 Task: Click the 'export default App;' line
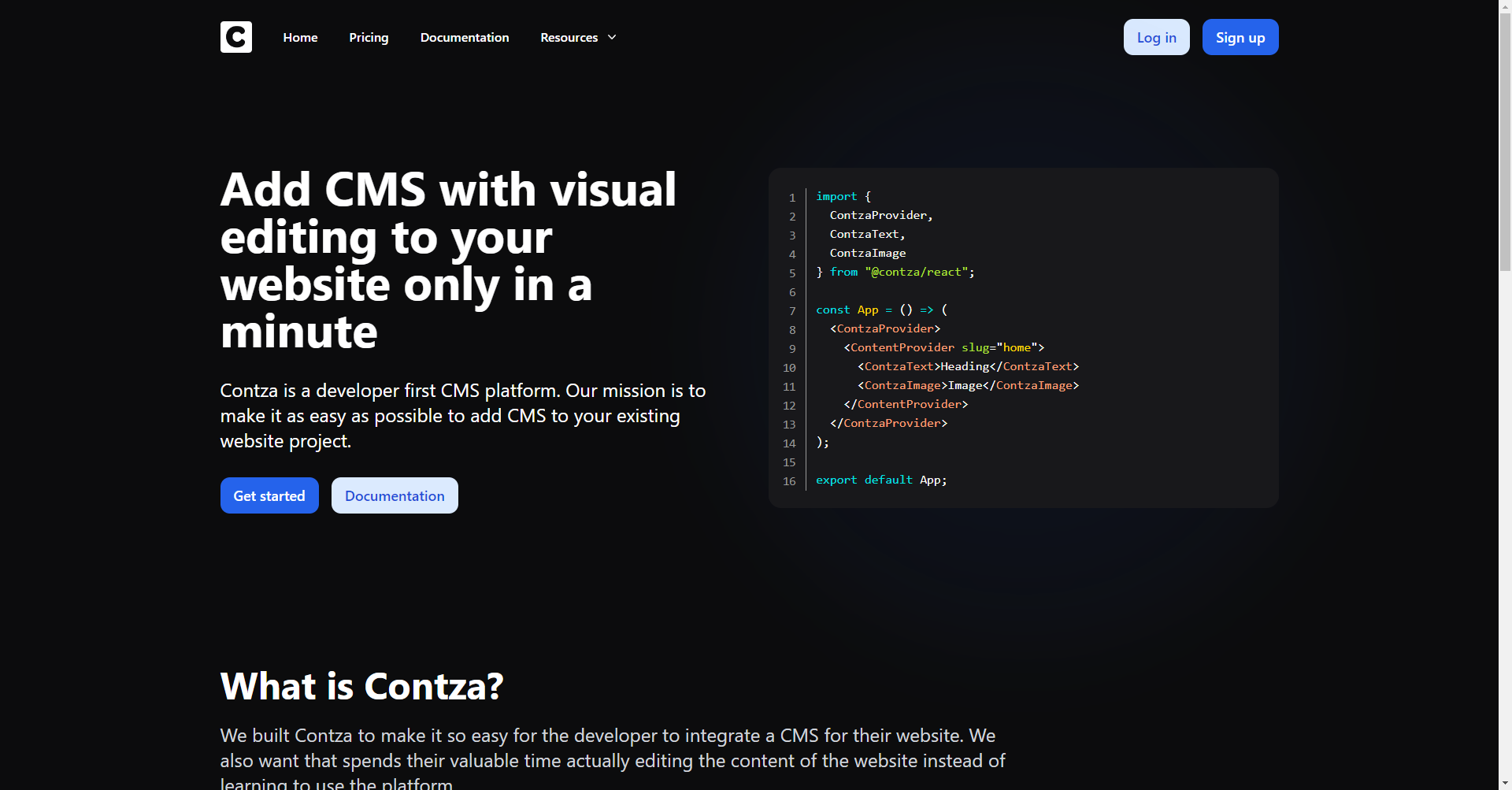pos(881,480)
